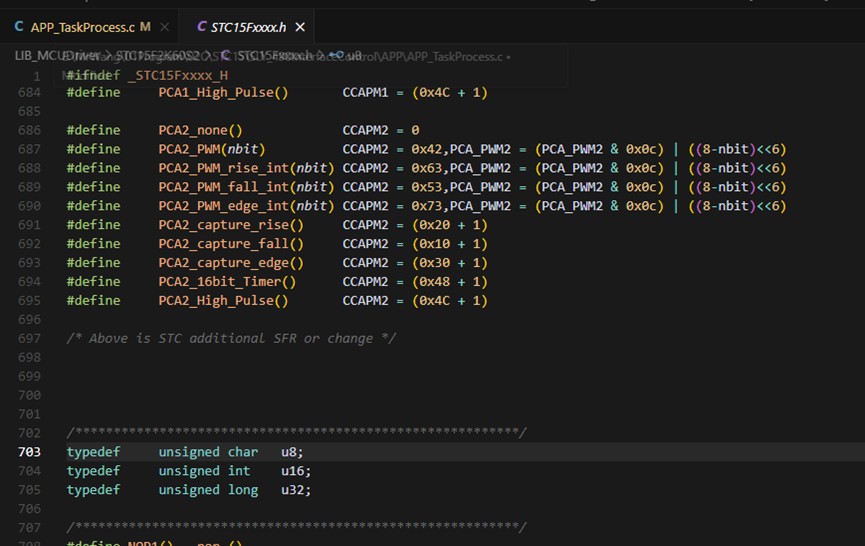Click the PCA2_PWM(nbit) macro on line 687
The width and height of the screenshot is (865, 546).
point(212,149)
